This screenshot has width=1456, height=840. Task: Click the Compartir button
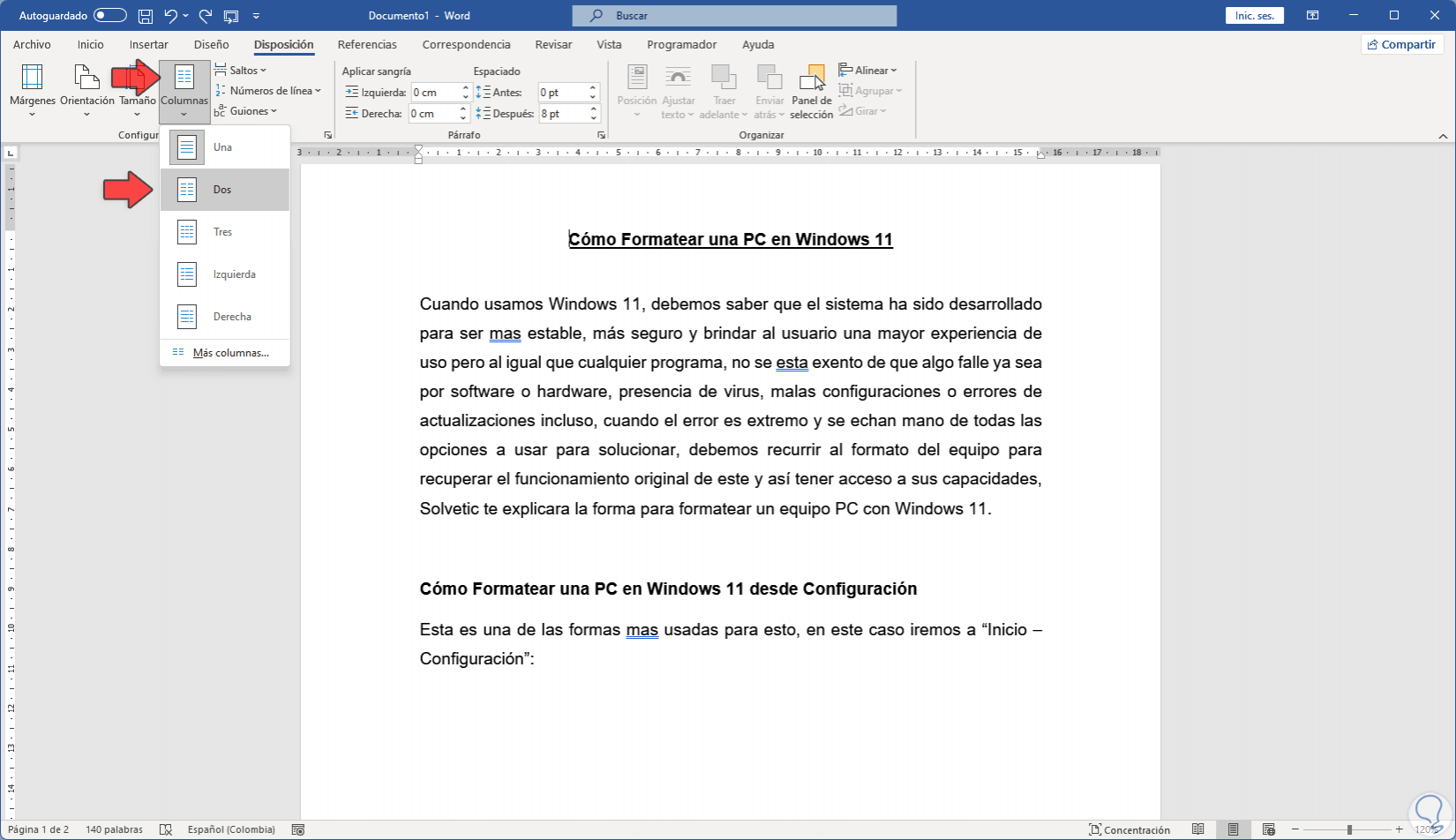pyautogui.click(x=1402, y=44)
